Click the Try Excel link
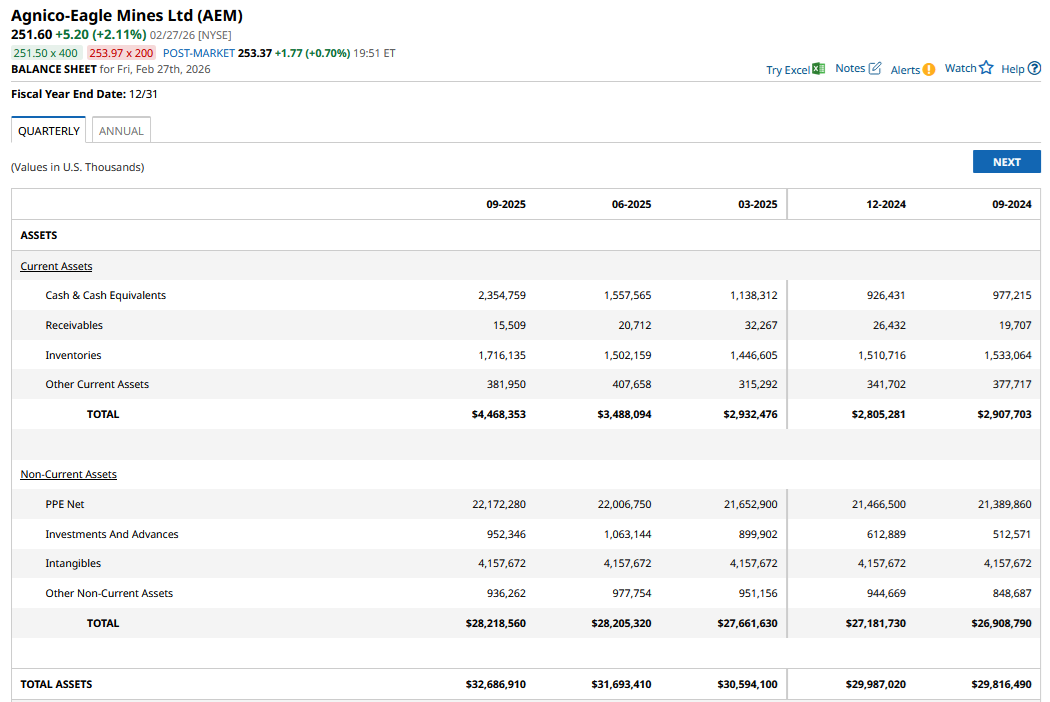 coord(788,70)
